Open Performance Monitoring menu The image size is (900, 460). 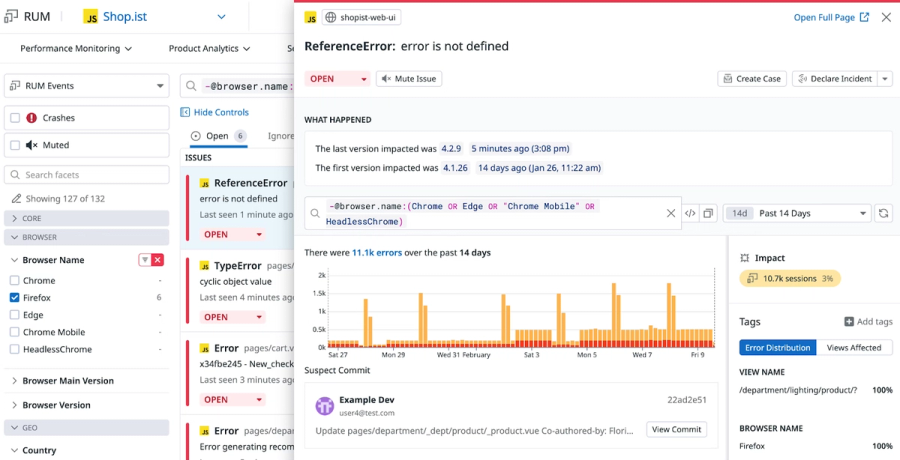[x=76, y=49]
